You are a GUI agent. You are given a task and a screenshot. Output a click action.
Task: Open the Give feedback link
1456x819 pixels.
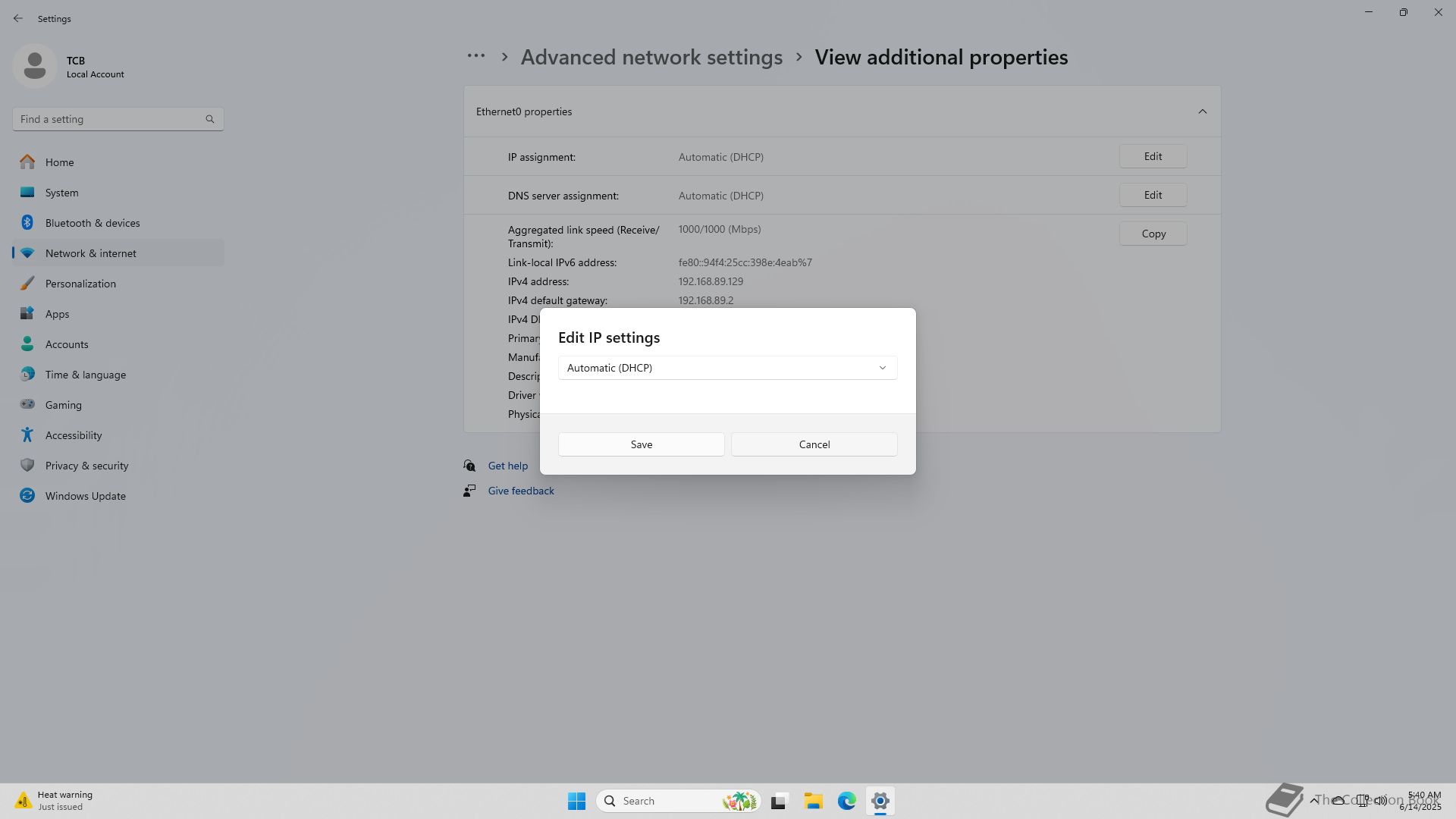521,491
